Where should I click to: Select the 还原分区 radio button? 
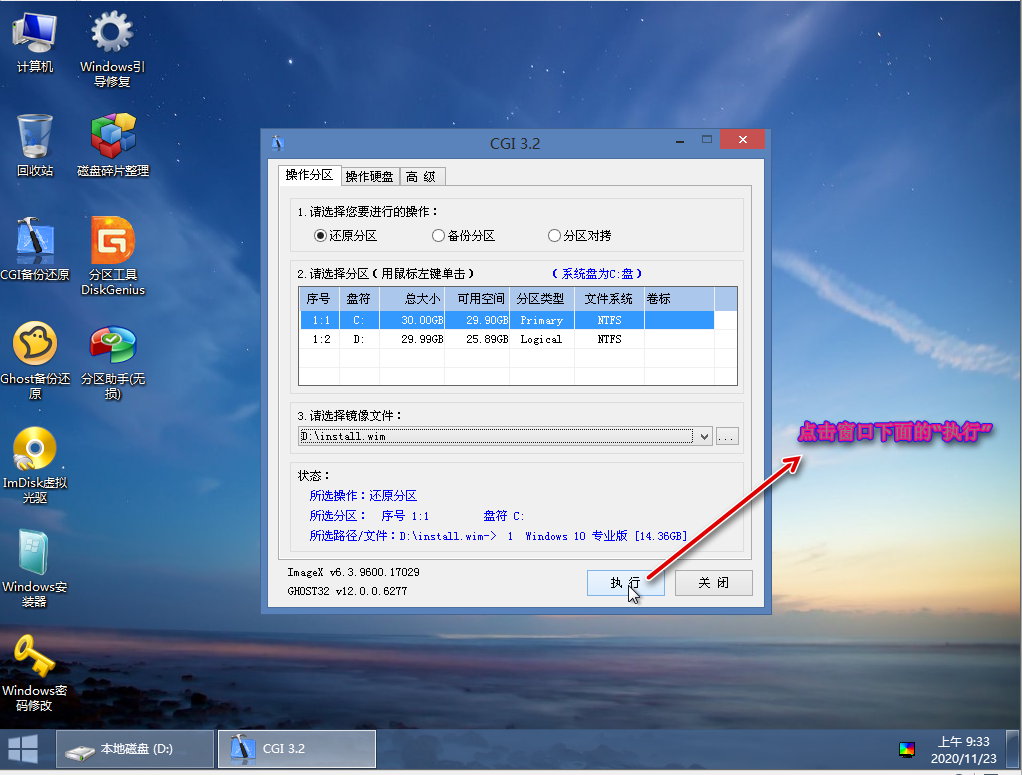click(x=321, y=236)
